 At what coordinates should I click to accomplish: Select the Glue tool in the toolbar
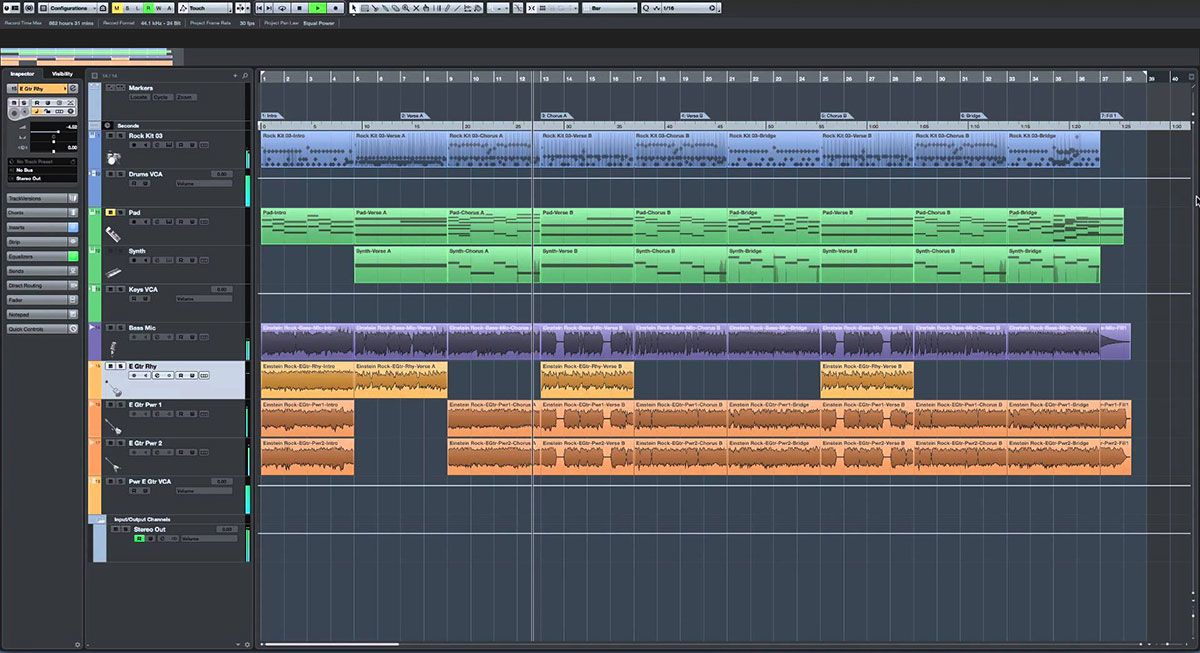pos(386,7)
